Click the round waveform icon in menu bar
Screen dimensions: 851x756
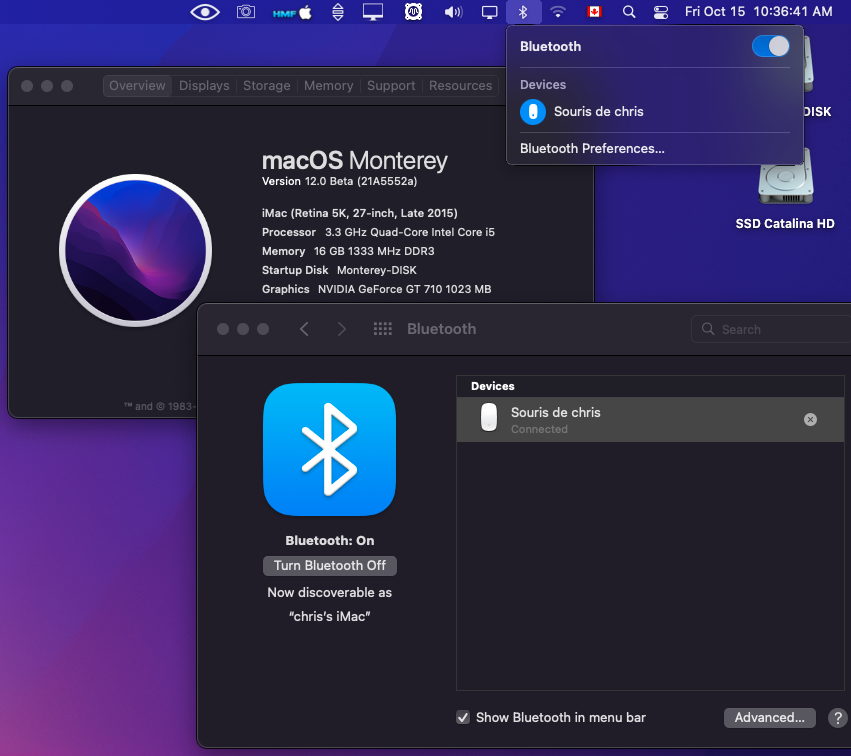pyautogui.click(x=414, y=12)
